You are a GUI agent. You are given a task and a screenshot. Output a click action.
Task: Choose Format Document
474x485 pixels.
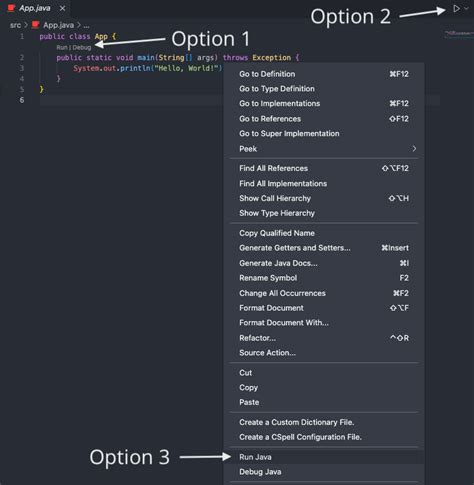324,308
